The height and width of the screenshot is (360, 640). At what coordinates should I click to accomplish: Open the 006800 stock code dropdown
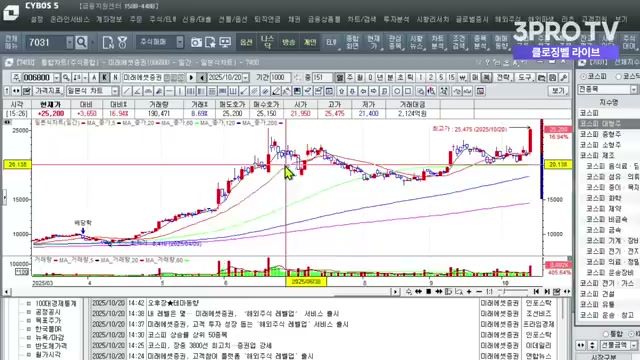tap(57, 77)
